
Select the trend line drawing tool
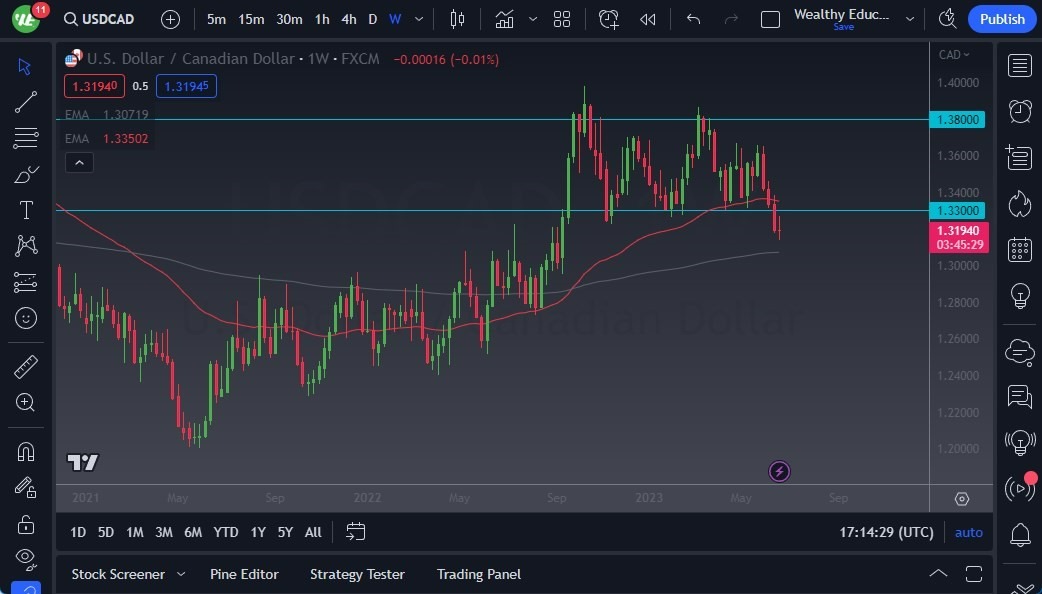[x=25, y=102]
